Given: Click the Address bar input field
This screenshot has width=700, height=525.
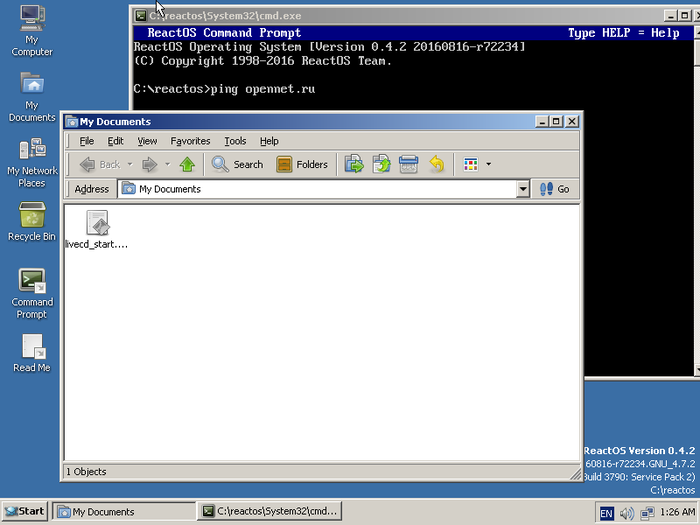Looking at the screenshot, I should pyautogui.click(x=317, y=189).
